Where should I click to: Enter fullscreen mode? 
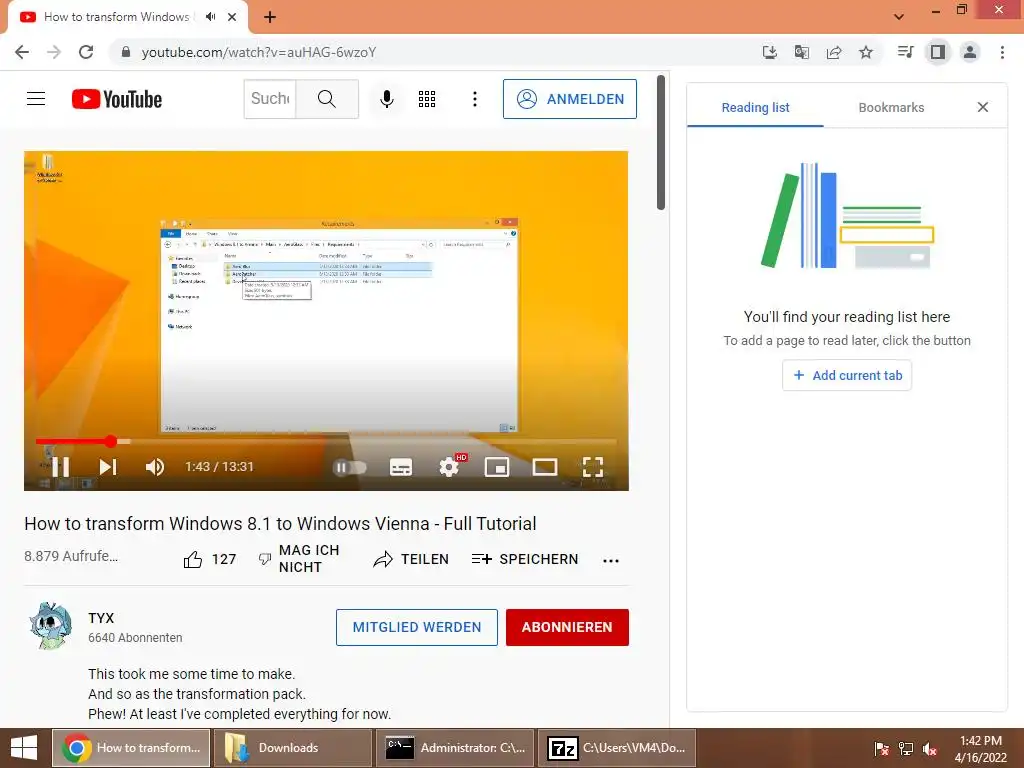pos(592,467)
